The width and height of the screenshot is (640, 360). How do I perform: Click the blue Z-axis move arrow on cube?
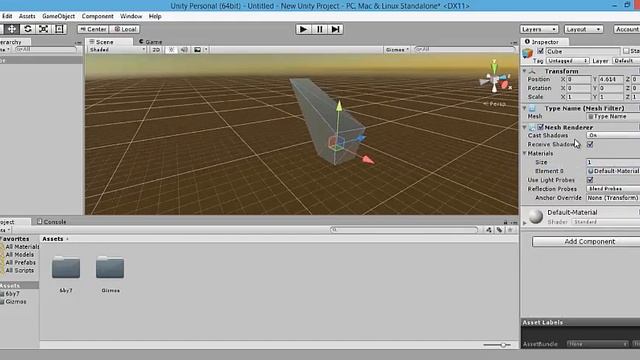(360, 139)
